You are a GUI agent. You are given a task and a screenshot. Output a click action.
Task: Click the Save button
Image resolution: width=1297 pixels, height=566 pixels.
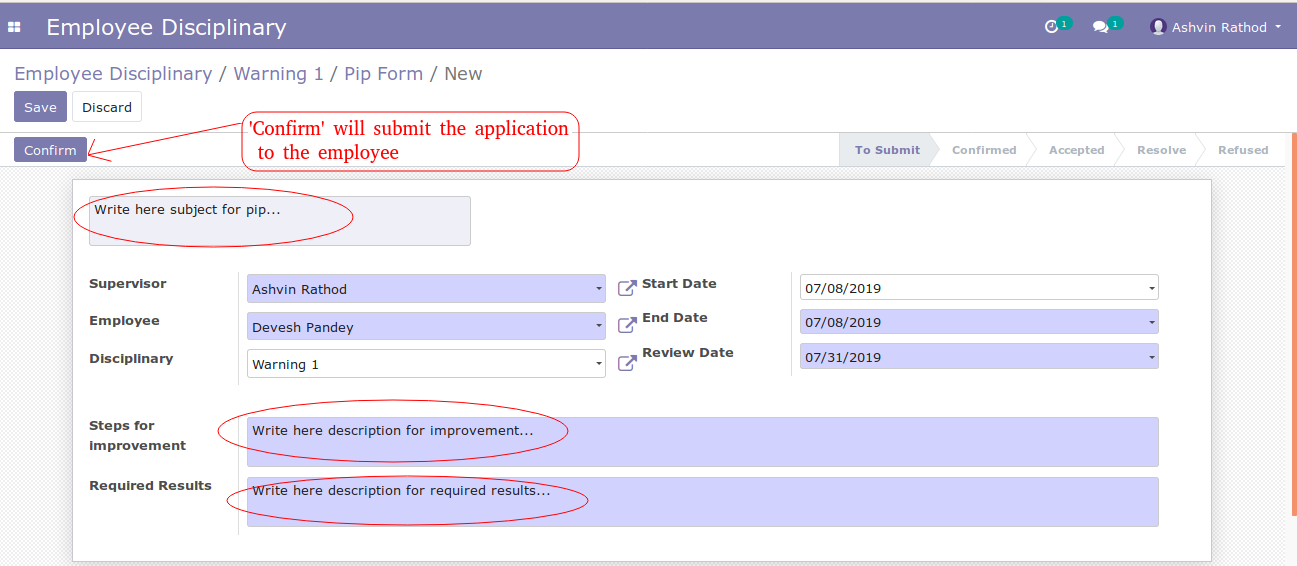[x=40, y=107]
